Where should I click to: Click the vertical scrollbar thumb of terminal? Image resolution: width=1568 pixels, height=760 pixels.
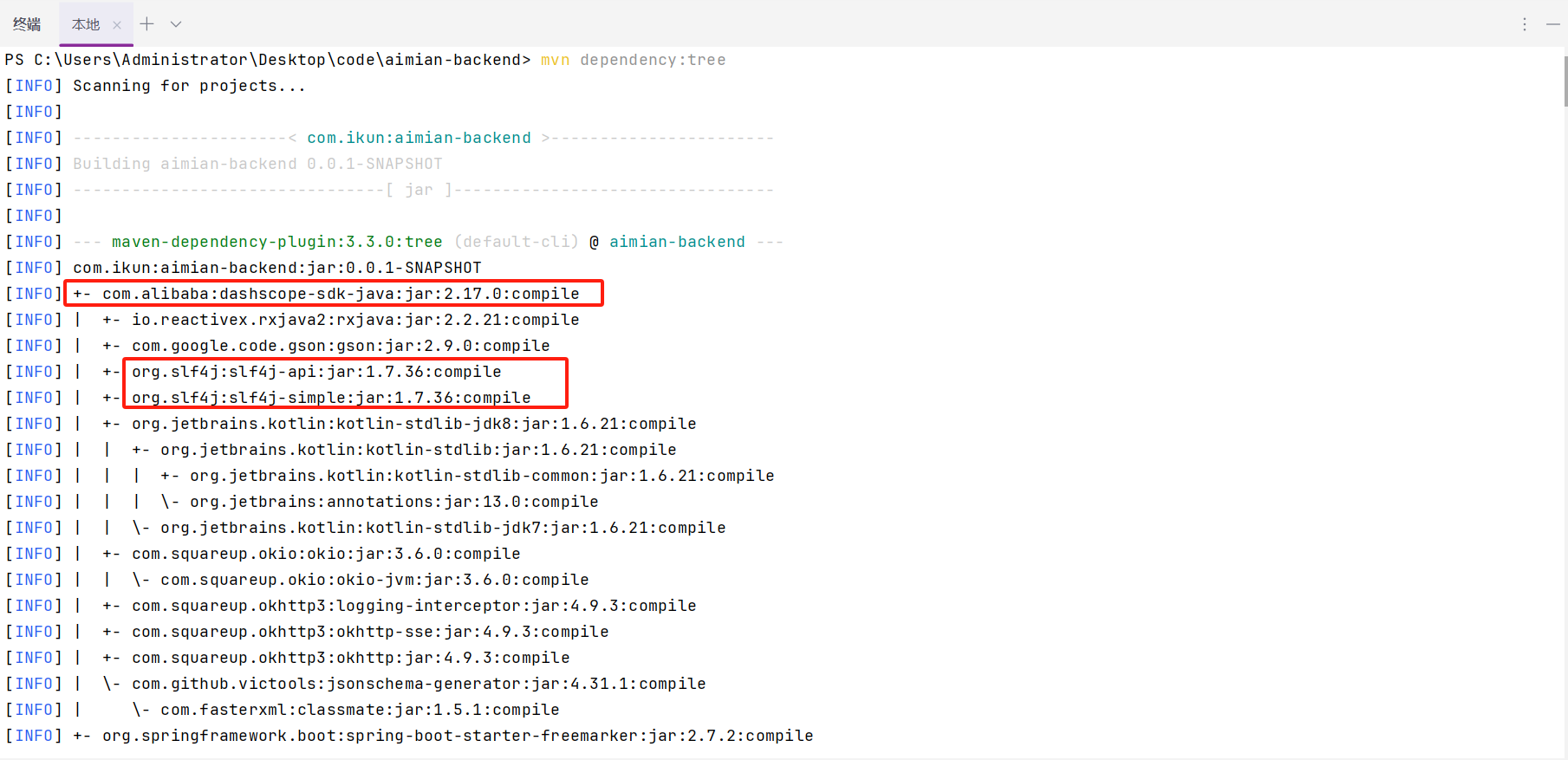tap(1565, 81)
